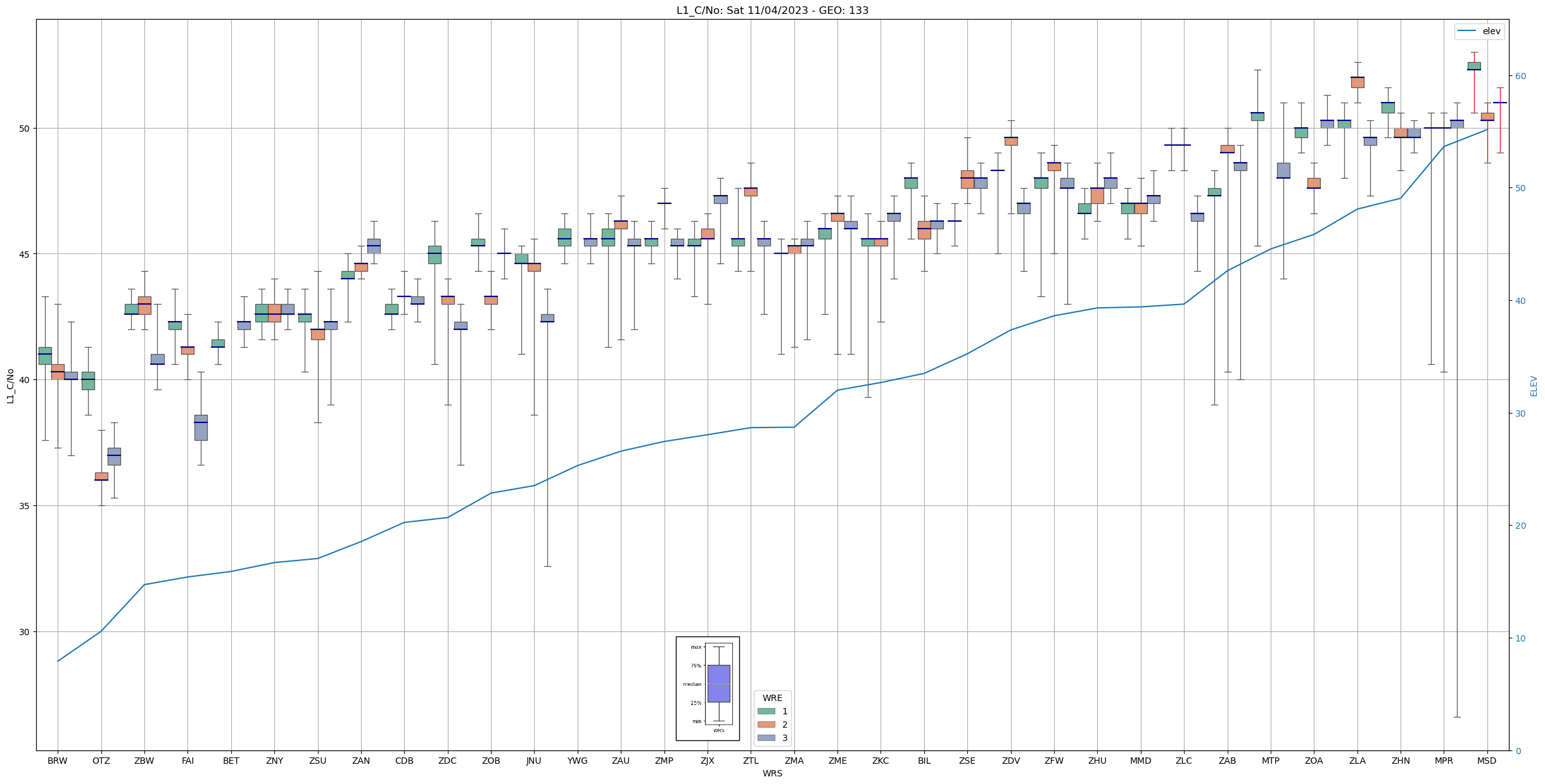This screenshot has height=784, width=1545.
Task: Click the x-axis label 'ZJX'
Action: (x=708, y=761)
